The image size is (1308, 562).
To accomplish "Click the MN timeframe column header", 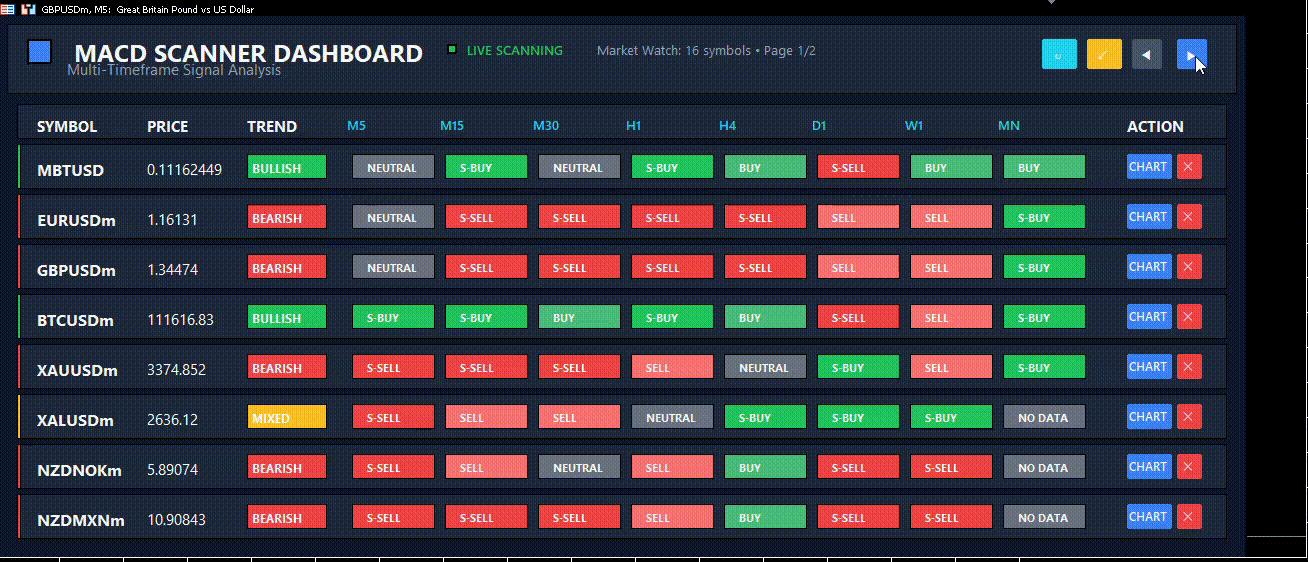I will tap(1009, 126).
